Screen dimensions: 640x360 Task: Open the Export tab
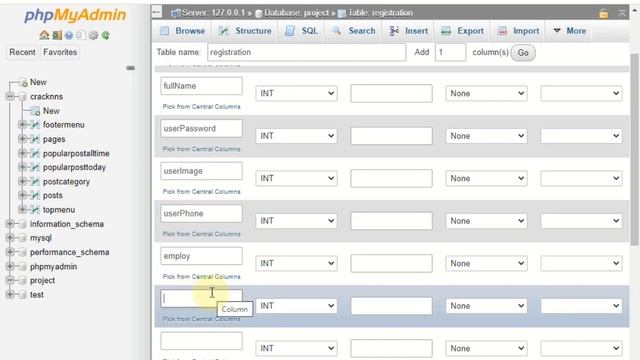(462, 31)
